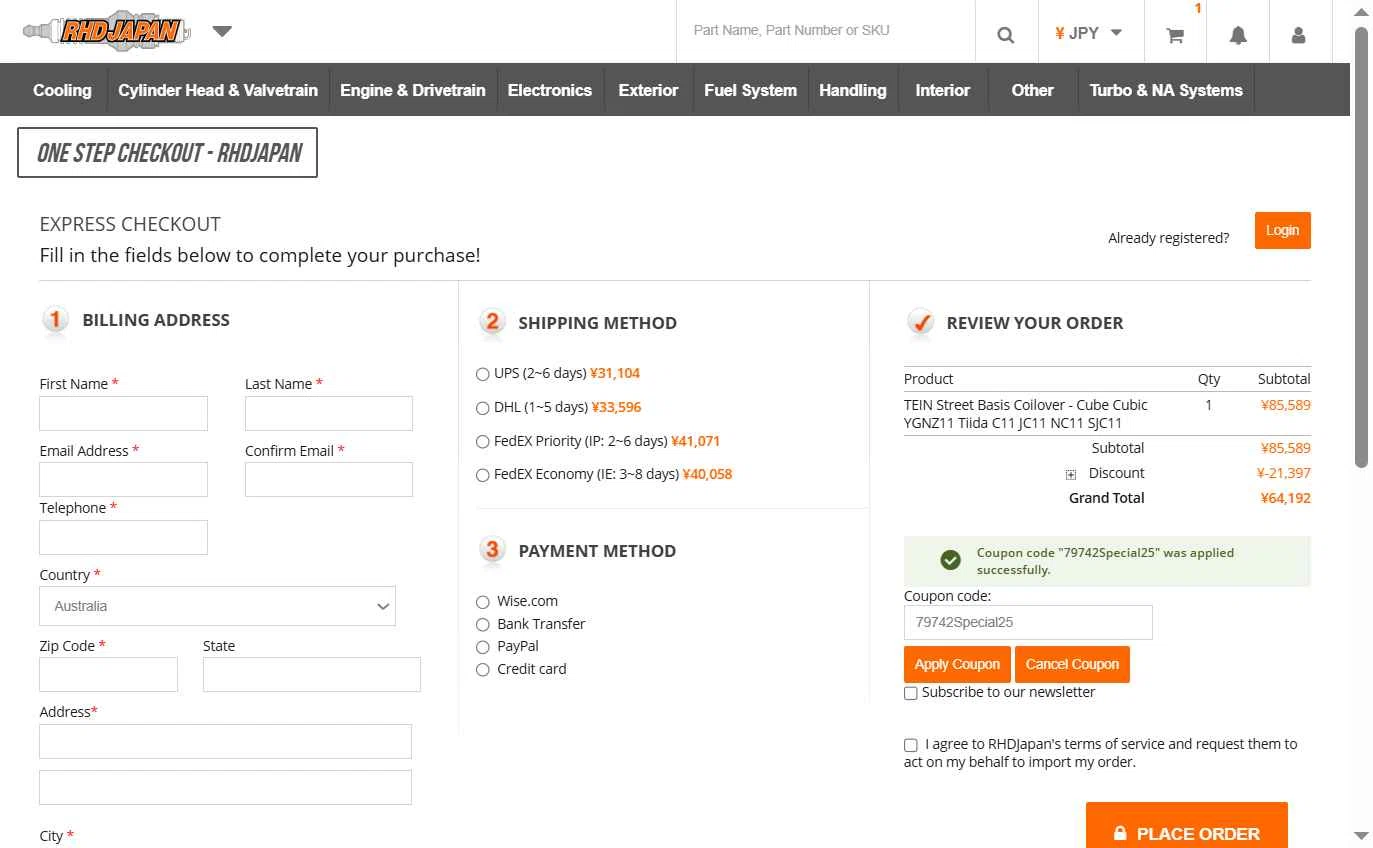Open the JPY currency selector

1088,33
